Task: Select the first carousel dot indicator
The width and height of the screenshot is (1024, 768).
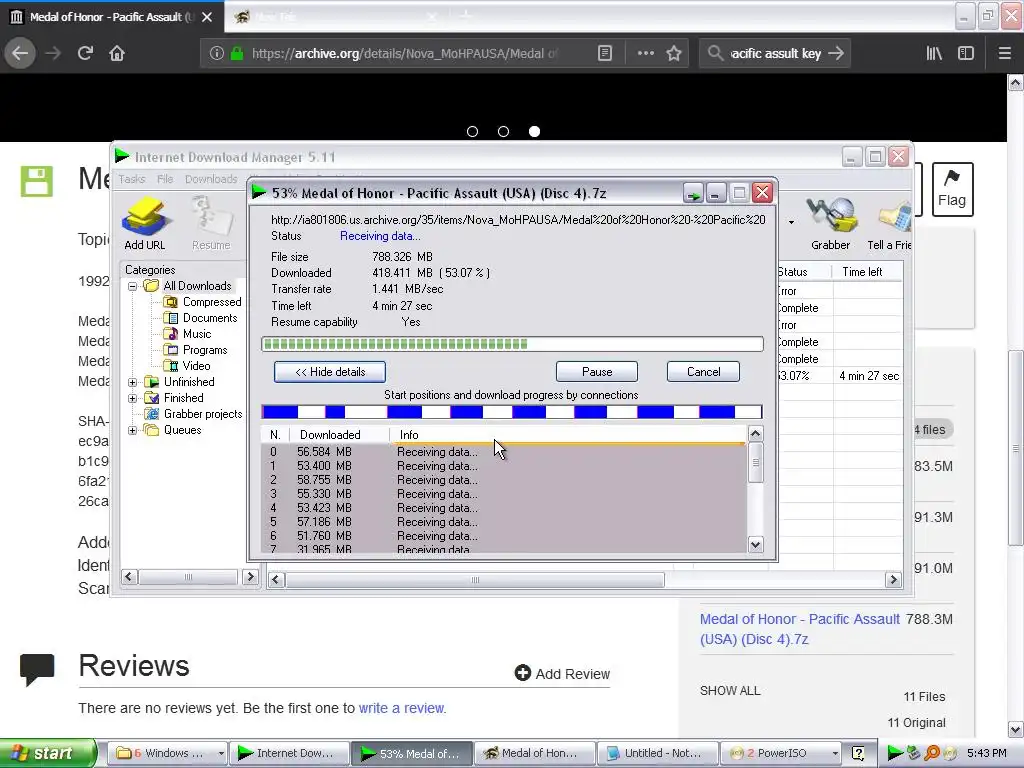Action: 473,131
